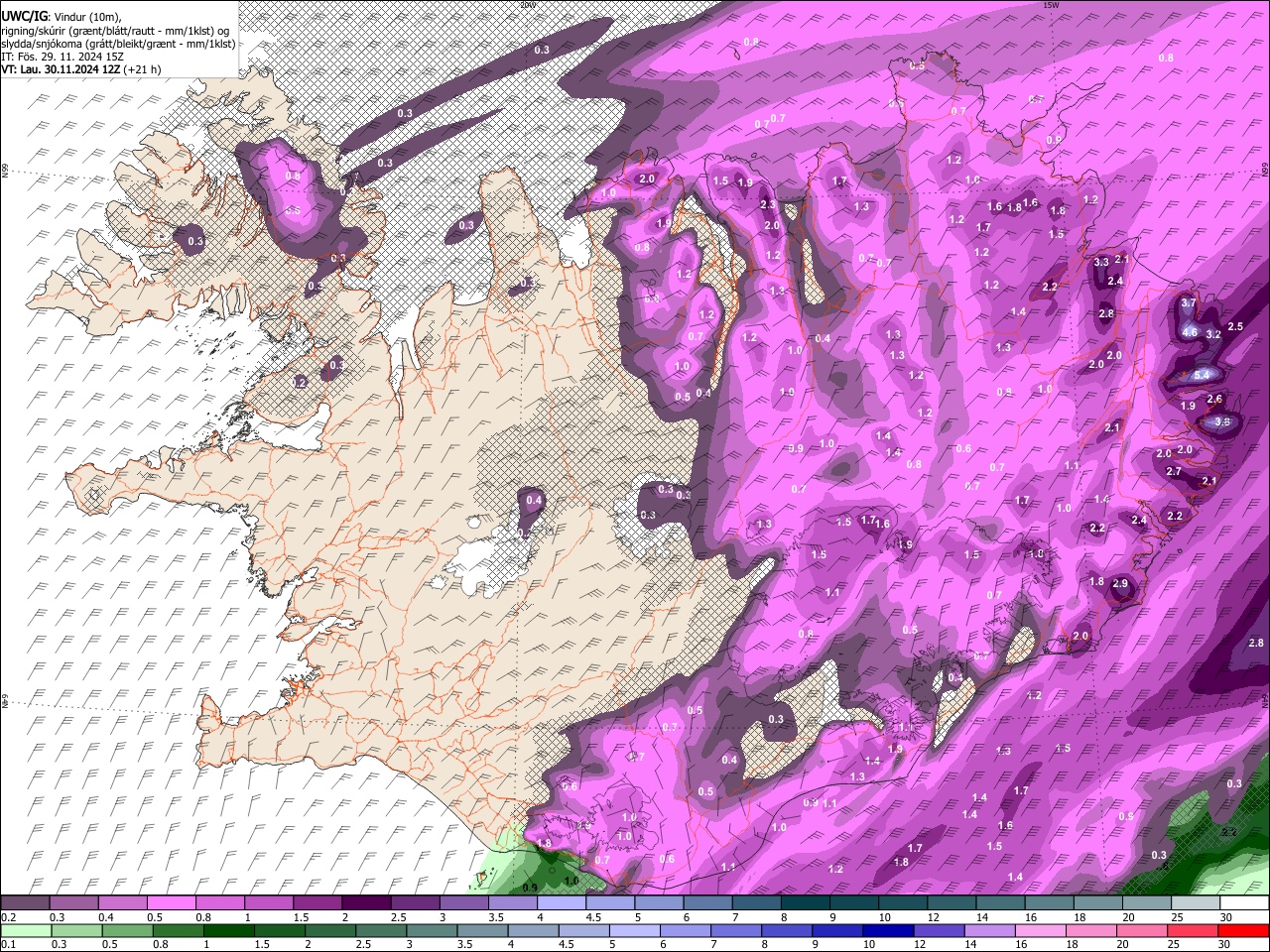Pick the dark mauve 0.2 swatch on snow scale

(25, 902)
